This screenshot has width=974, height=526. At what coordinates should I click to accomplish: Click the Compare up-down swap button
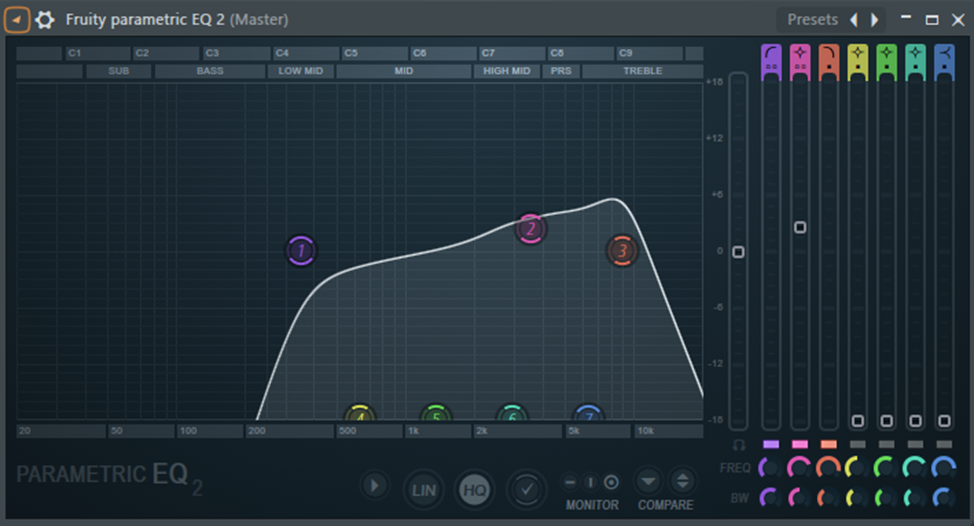pos(682,481)
